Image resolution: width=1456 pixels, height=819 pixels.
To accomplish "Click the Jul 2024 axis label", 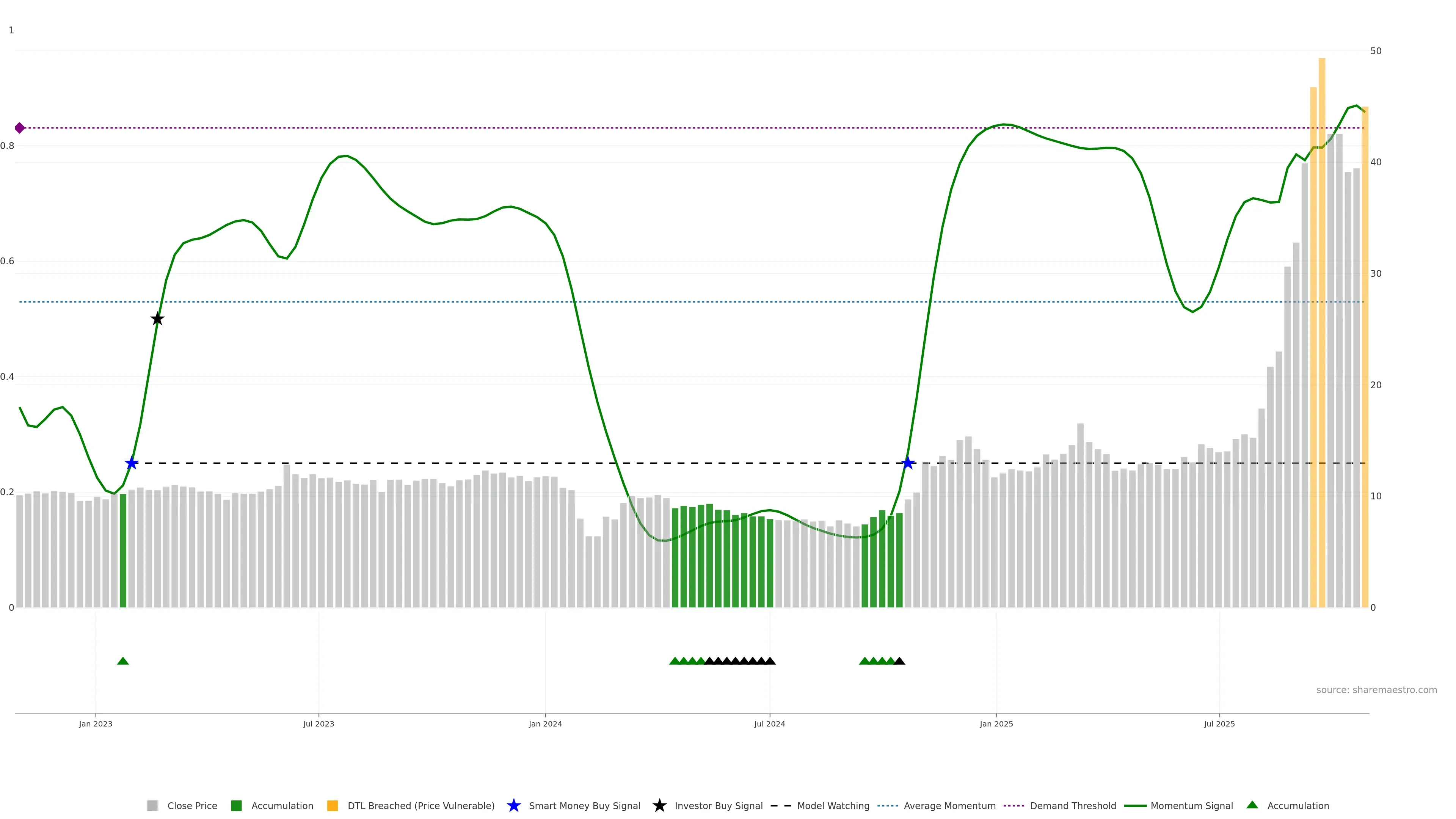I will [769, 724].
